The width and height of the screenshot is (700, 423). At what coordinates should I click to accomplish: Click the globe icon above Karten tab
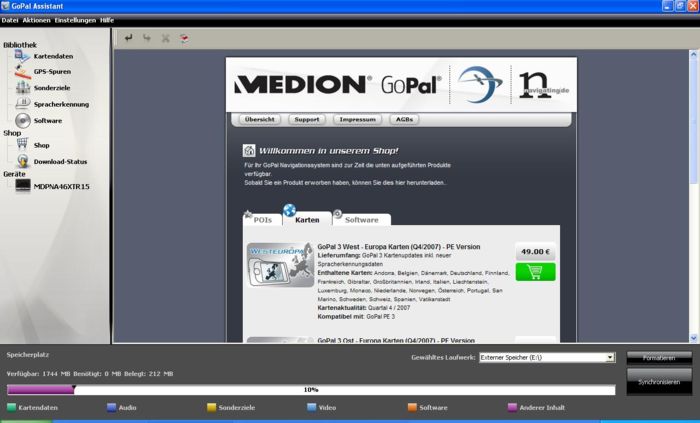[289, 210]
